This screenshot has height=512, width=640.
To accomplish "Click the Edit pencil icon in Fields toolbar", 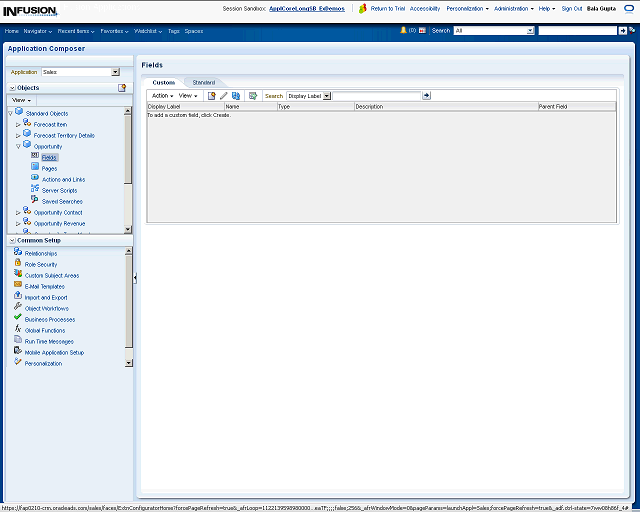I will [224, 96].
